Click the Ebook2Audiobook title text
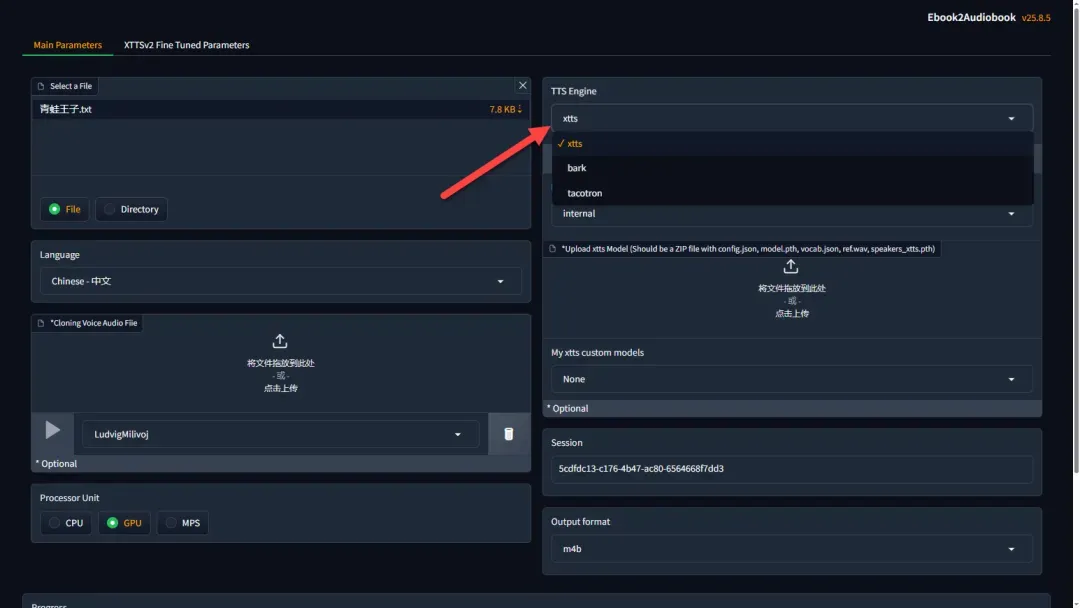 pos(970,17)
